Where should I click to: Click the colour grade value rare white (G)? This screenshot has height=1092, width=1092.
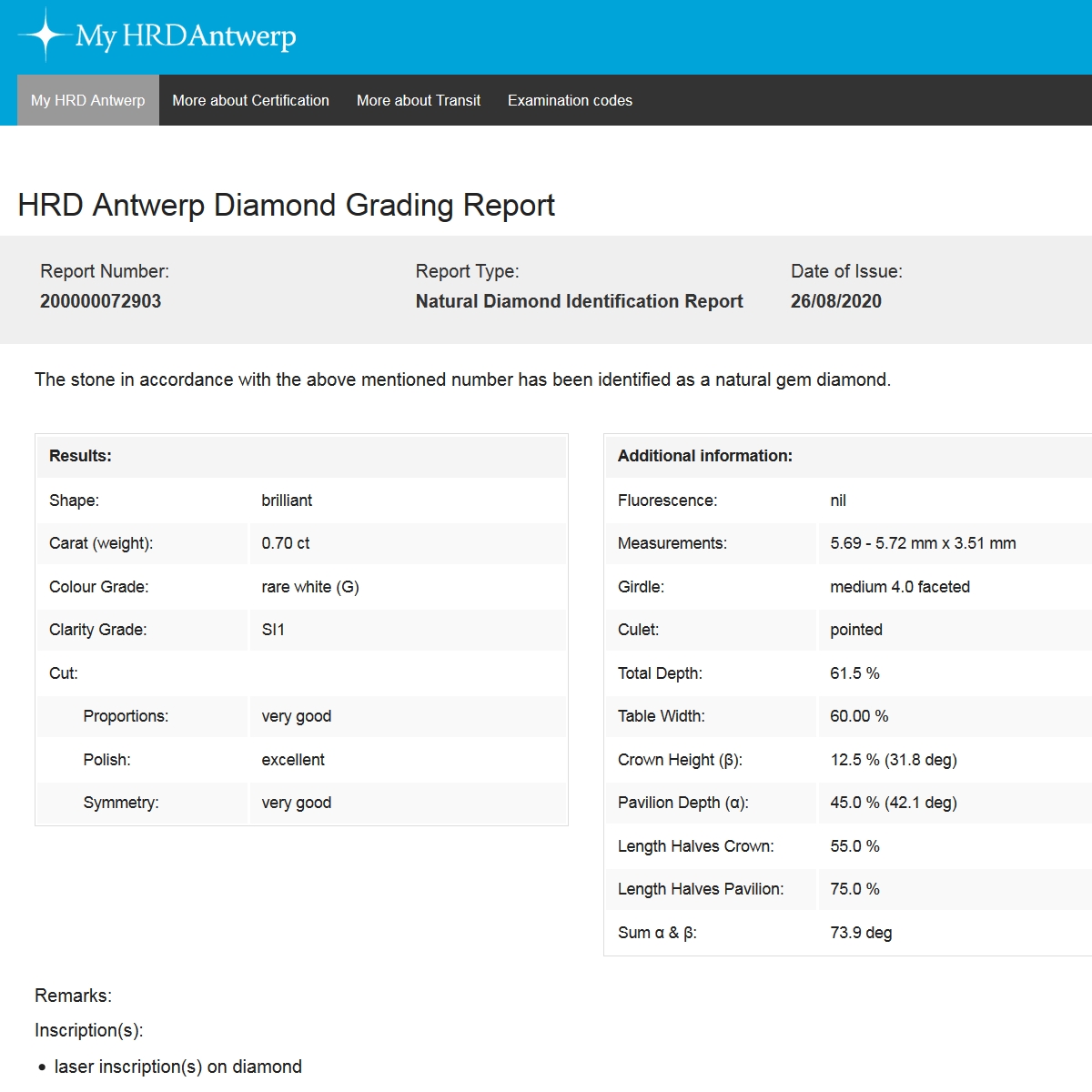click(309, 587)
